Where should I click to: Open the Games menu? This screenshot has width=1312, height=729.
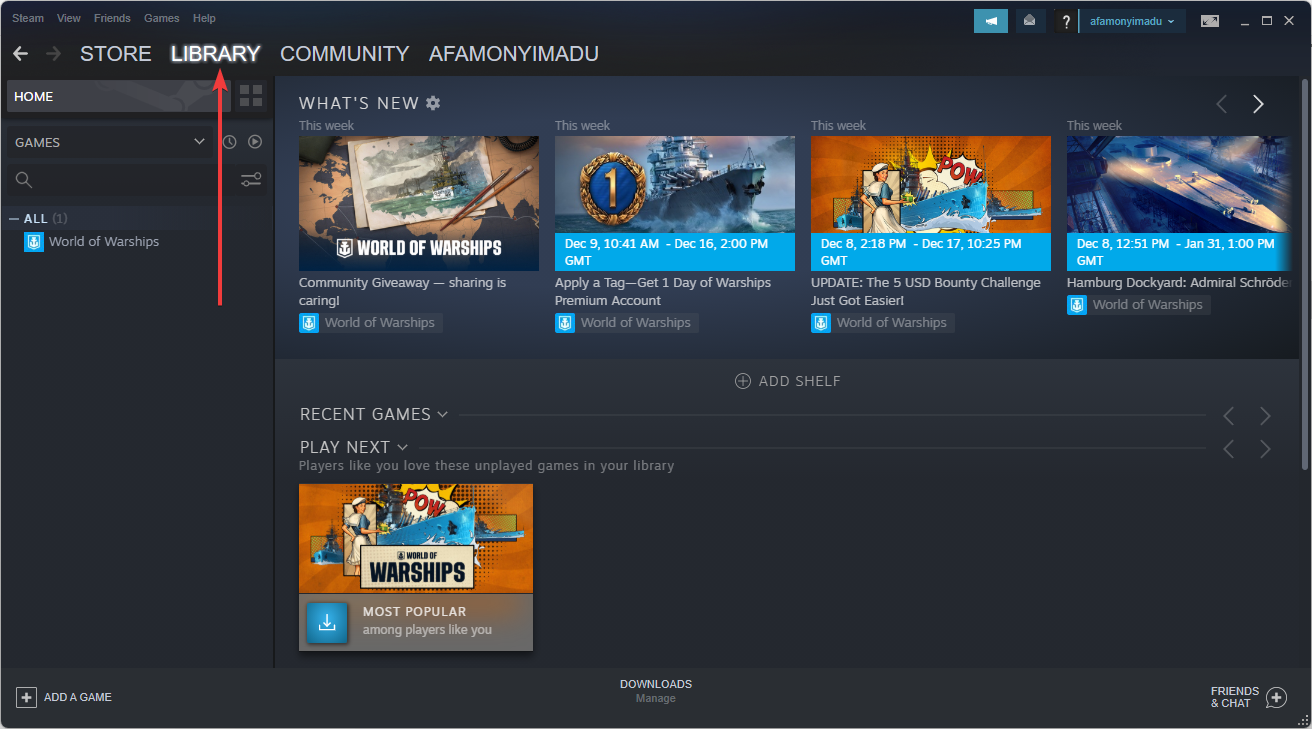point(162,18)
